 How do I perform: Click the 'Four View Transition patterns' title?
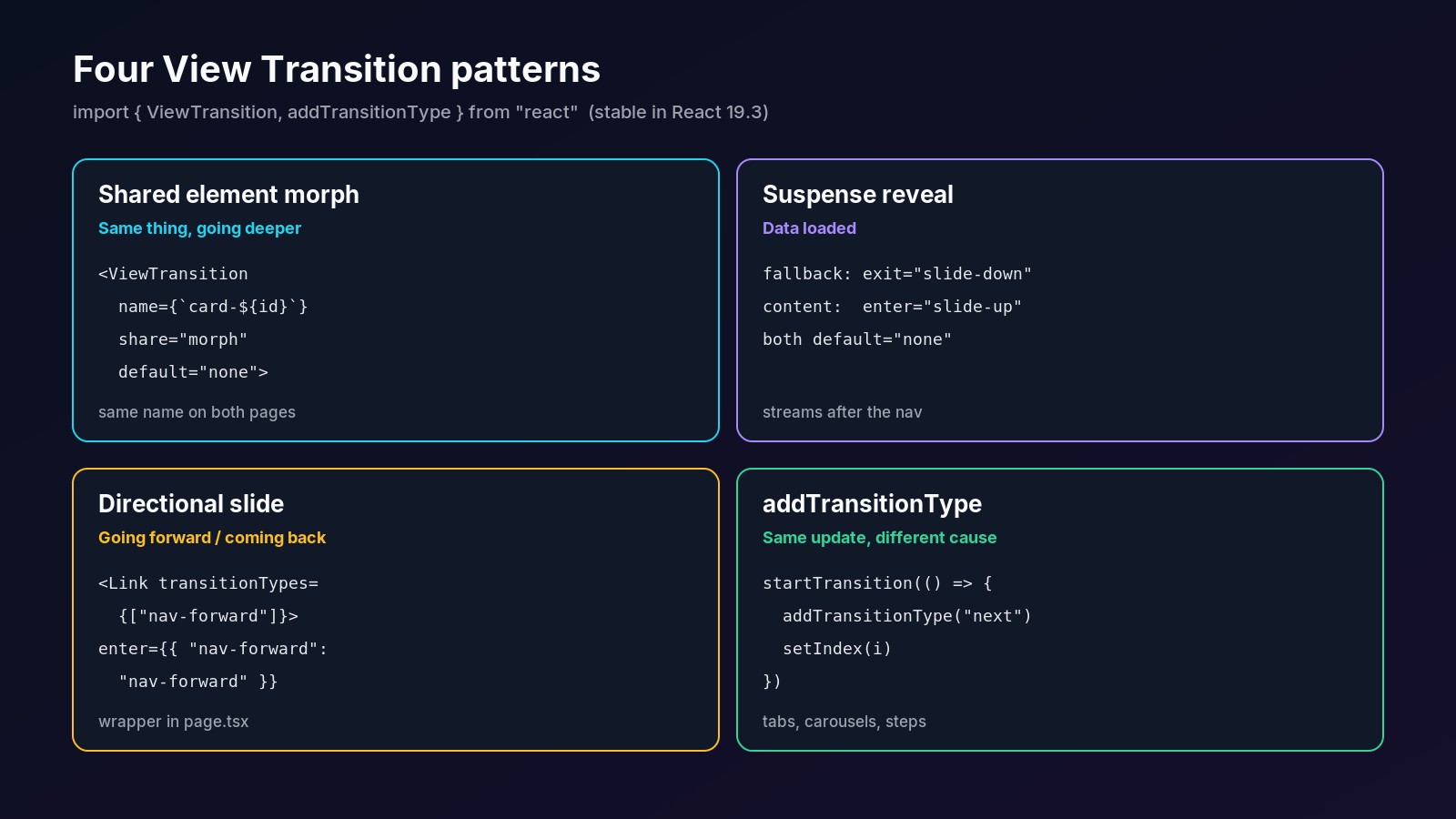point(337,70)
